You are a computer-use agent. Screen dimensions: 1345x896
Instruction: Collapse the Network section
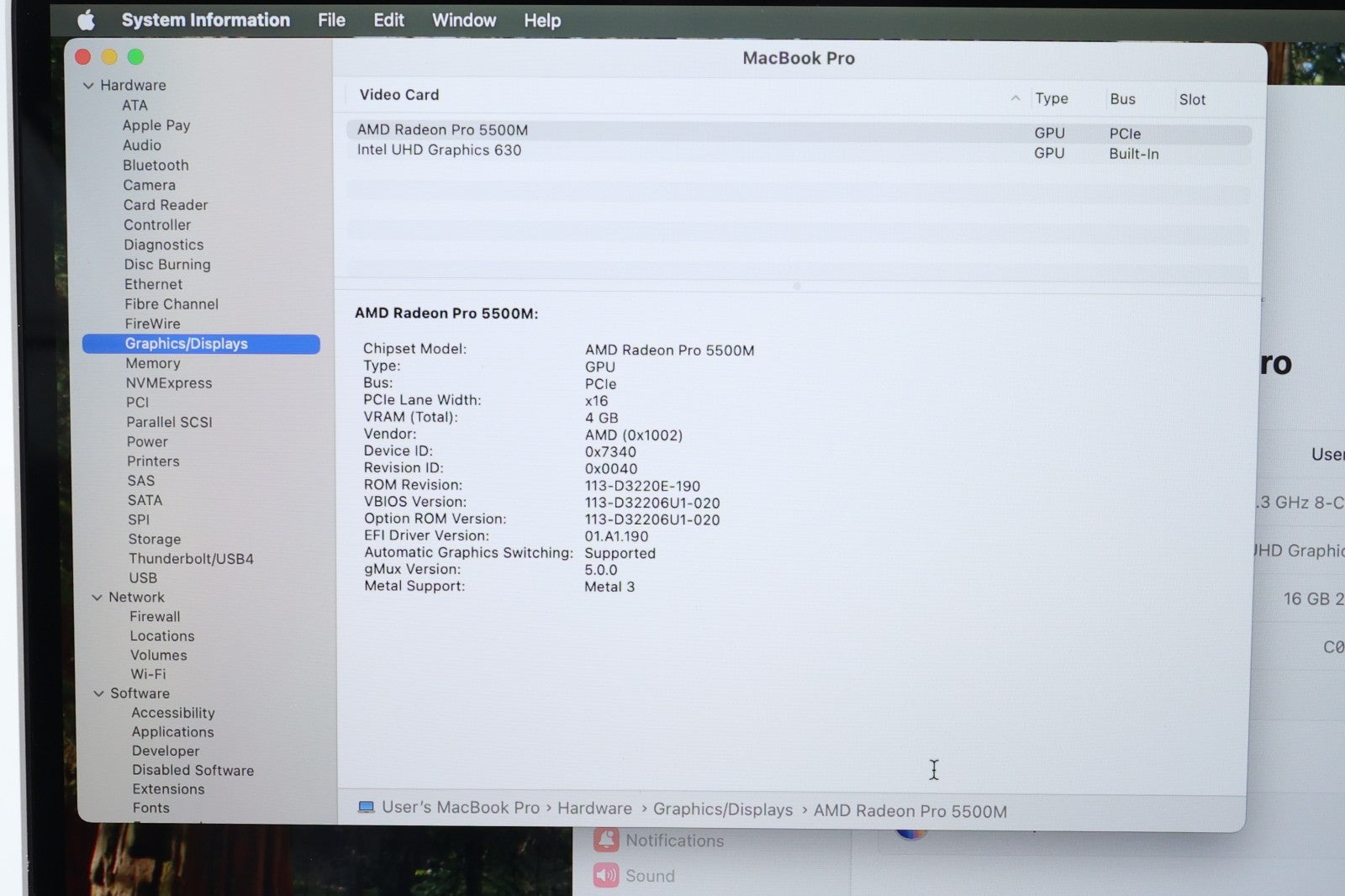point(97,598)
